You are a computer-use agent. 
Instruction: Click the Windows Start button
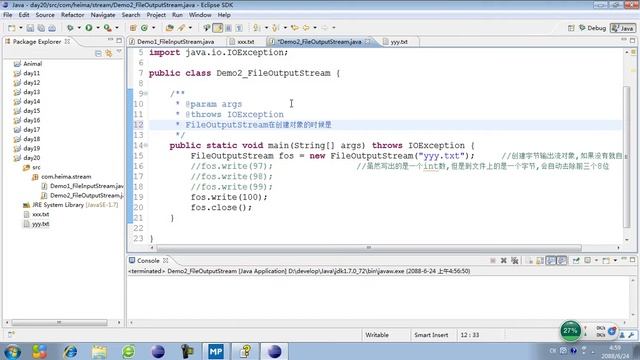point(12,352)
